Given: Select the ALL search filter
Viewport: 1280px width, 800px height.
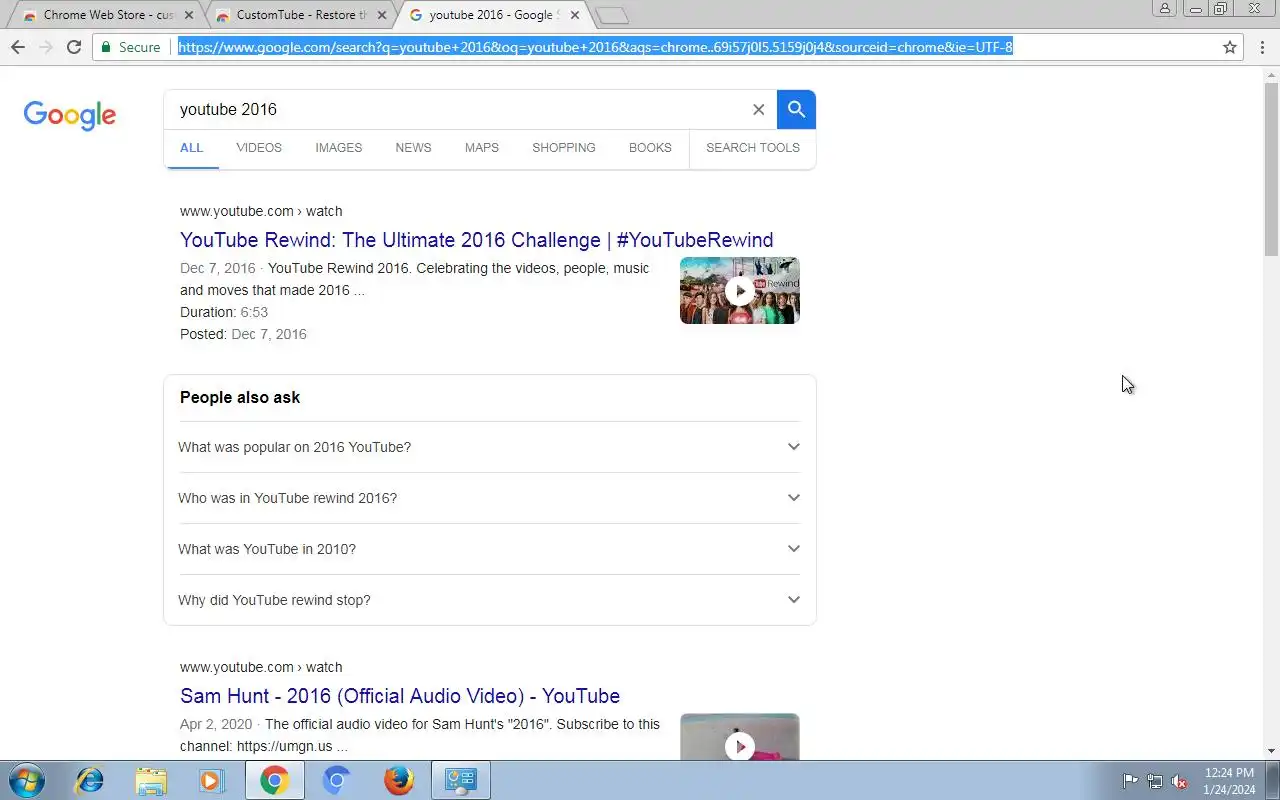Looking at the screenshot, I should tap(191, 148).
